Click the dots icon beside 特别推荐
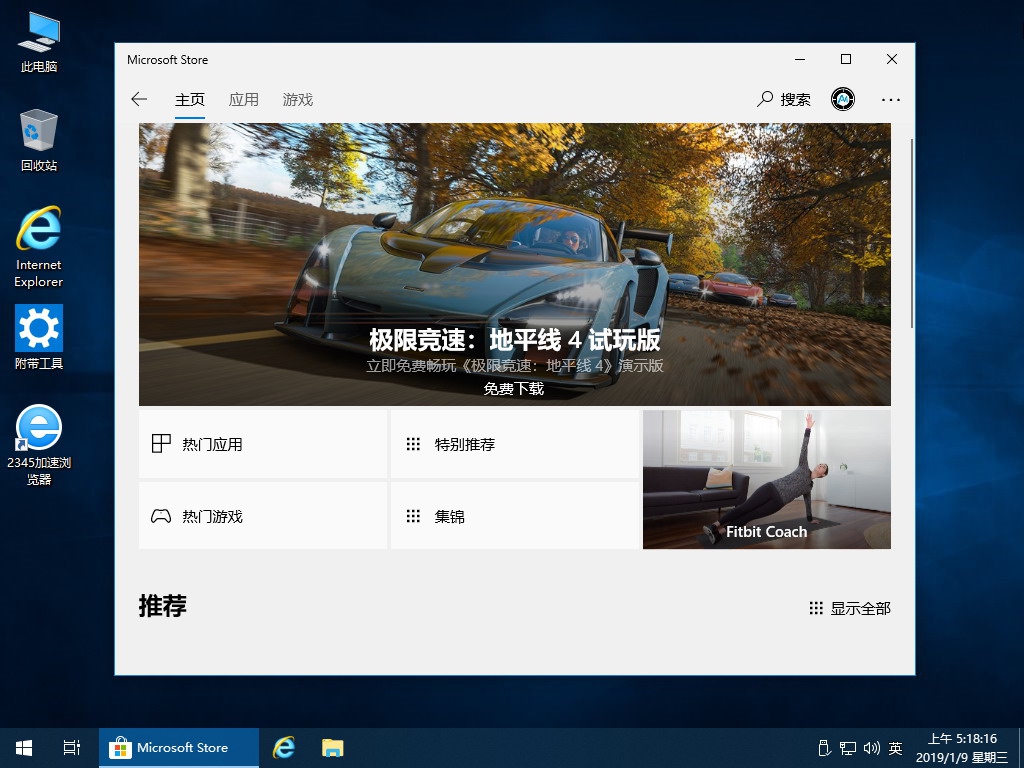Viewport: 1024px width, 768px height. coord(413,445)
